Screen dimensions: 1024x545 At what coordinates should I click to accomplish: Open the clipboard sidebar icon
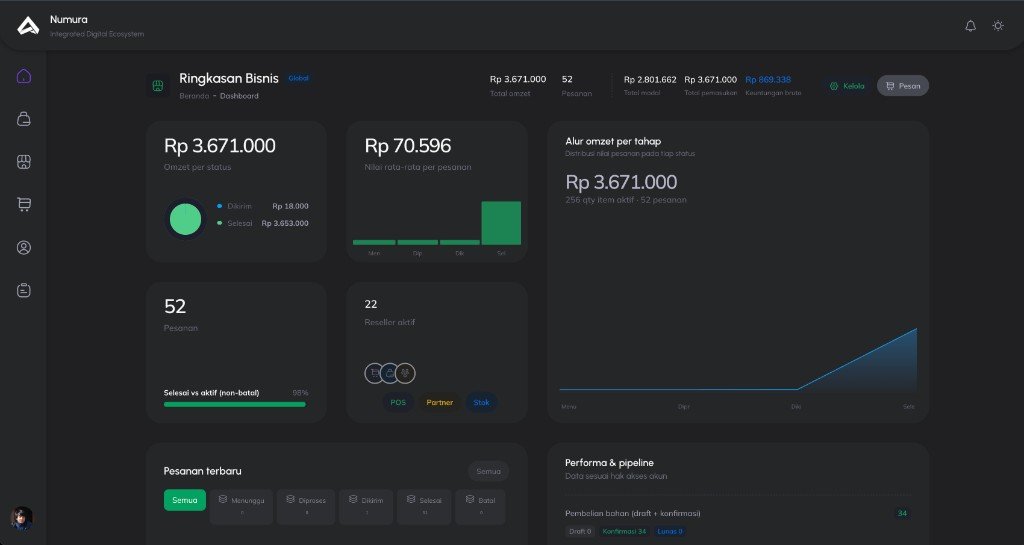(24, 290)
